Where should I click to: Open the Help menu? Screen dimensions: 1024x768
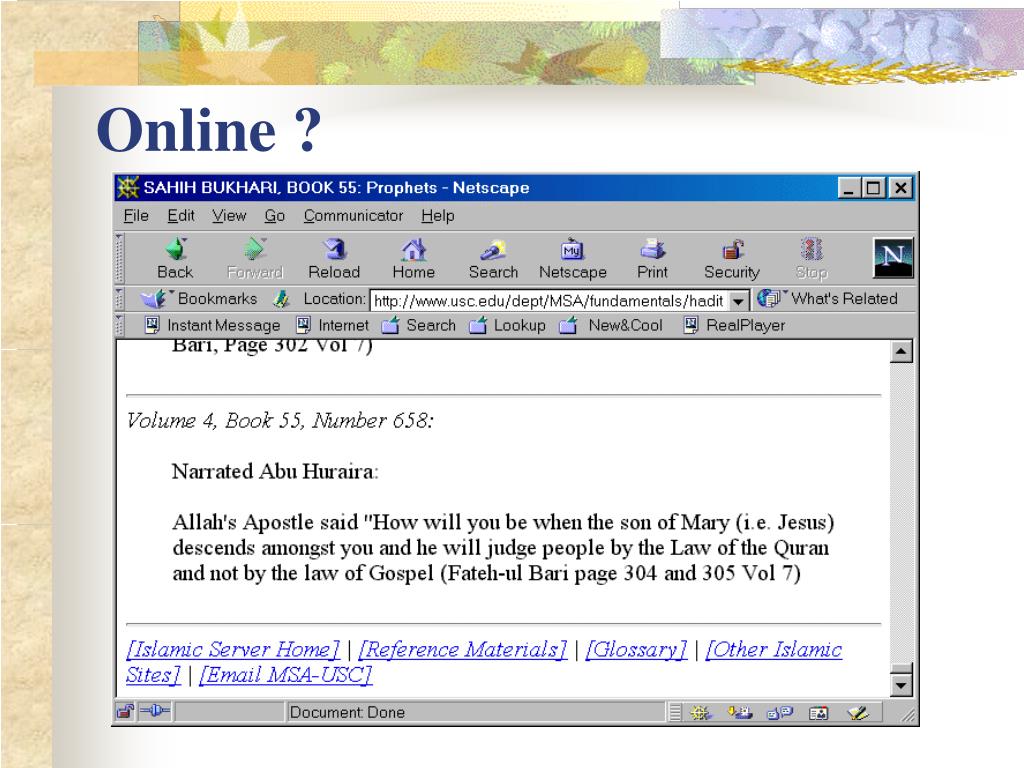coord(438,216)
